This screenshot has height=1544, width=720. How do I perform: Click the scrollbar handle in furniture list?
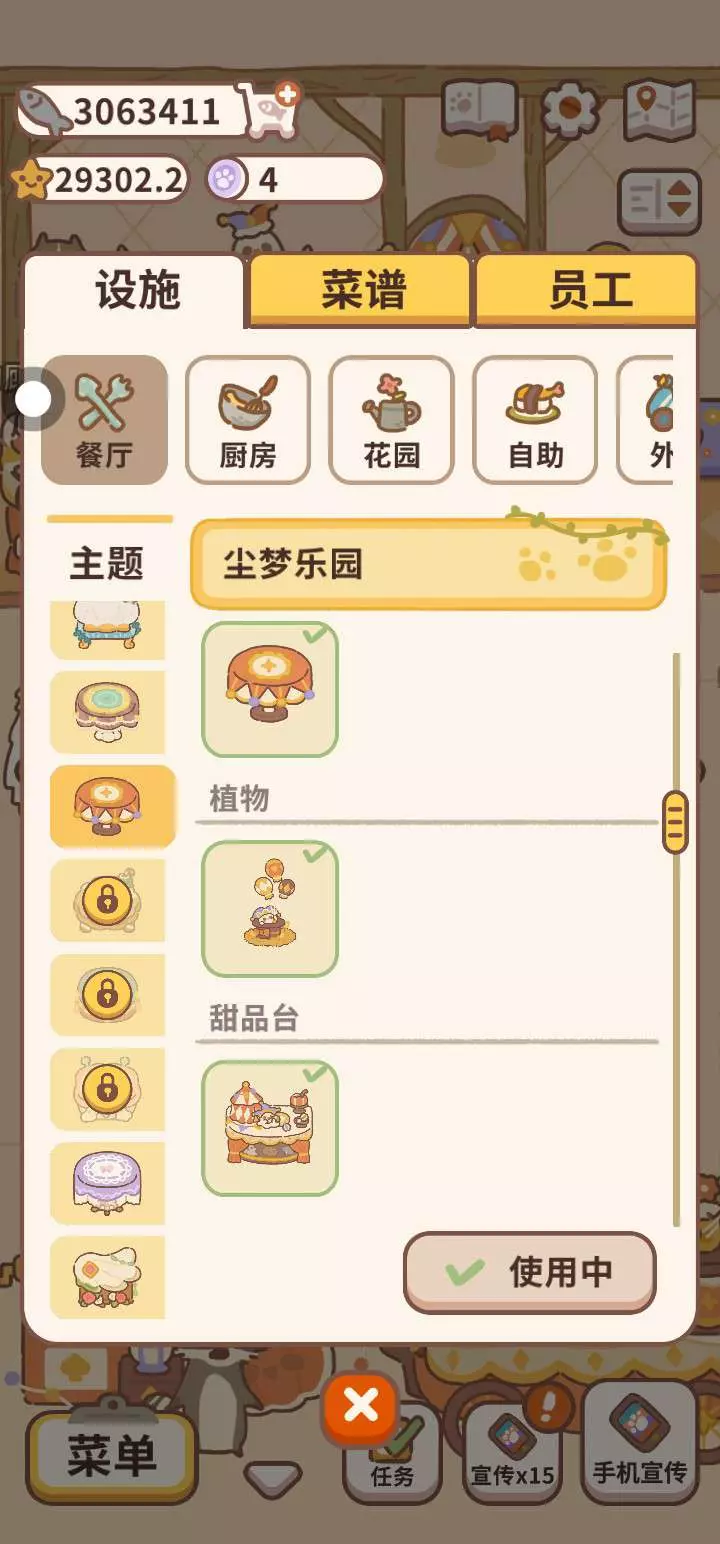click(x=675, y=822)
